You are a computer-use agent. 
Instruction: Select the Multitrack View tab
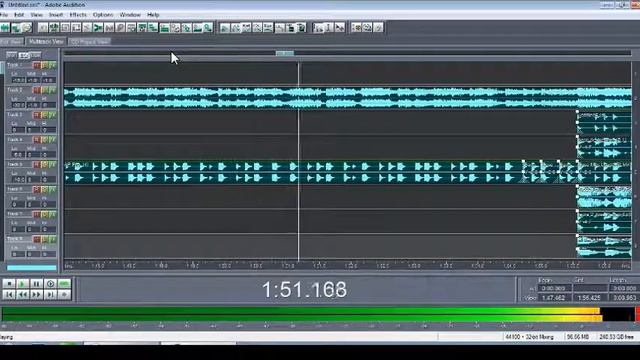click(x=46, y=42)
